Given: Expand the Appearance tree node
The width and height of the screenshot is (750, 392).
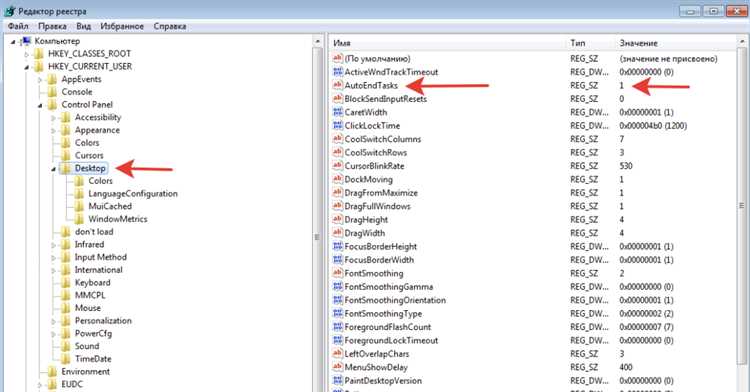Looking at the screenshot, I should click(x=54, y=131).
